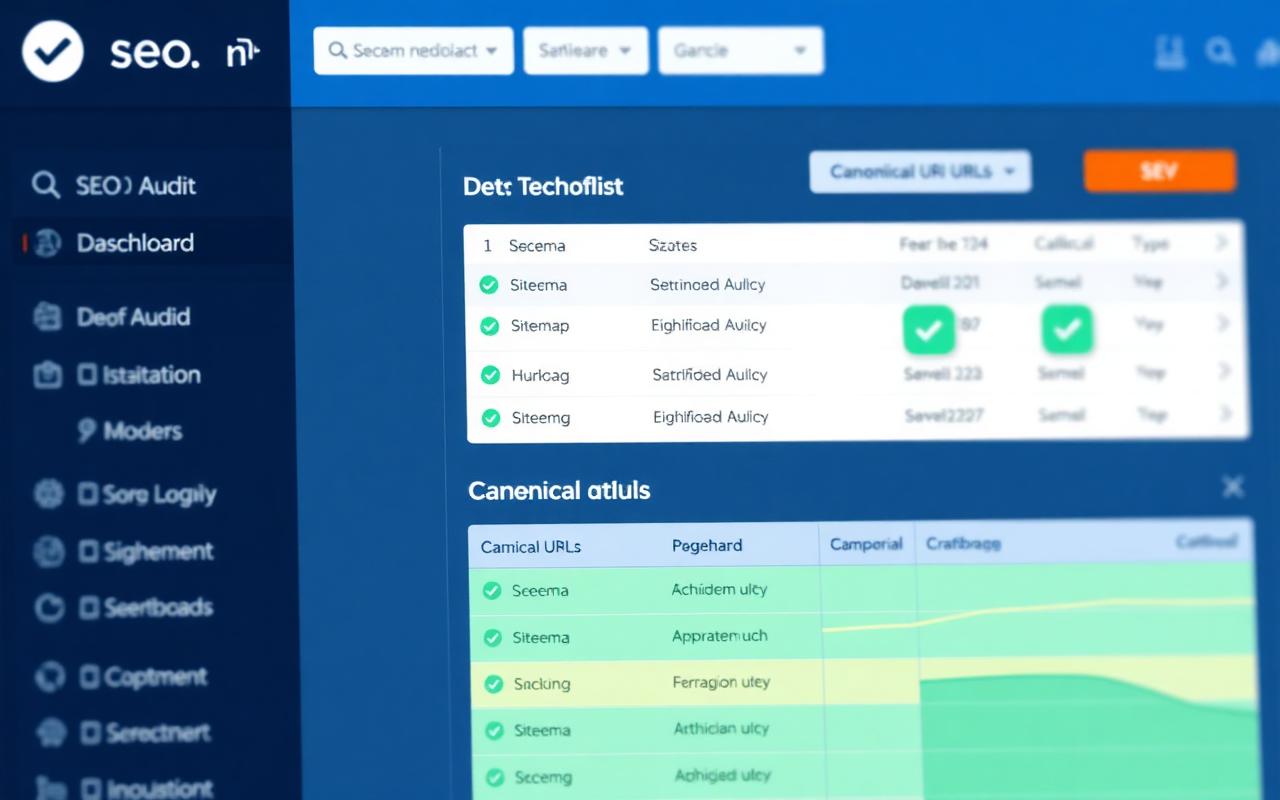Image resolution: width=1280 pixels, height=800 pixels.
Task: Close the Canenical atluls panel
Action: coord(1233,487)
